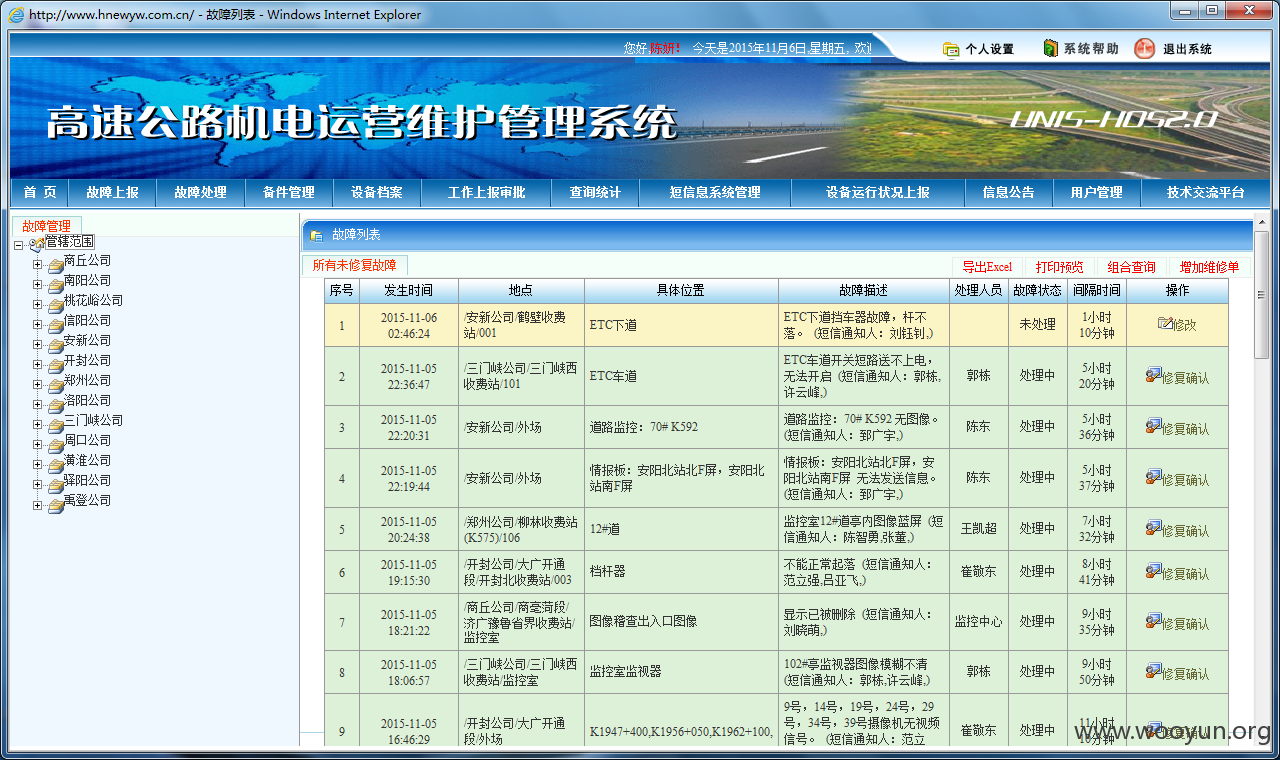Click the 南阳公司 folder icon
The height and width of the screenshot is (760, 1280).
pyautogui.click(x=55, y=285)
